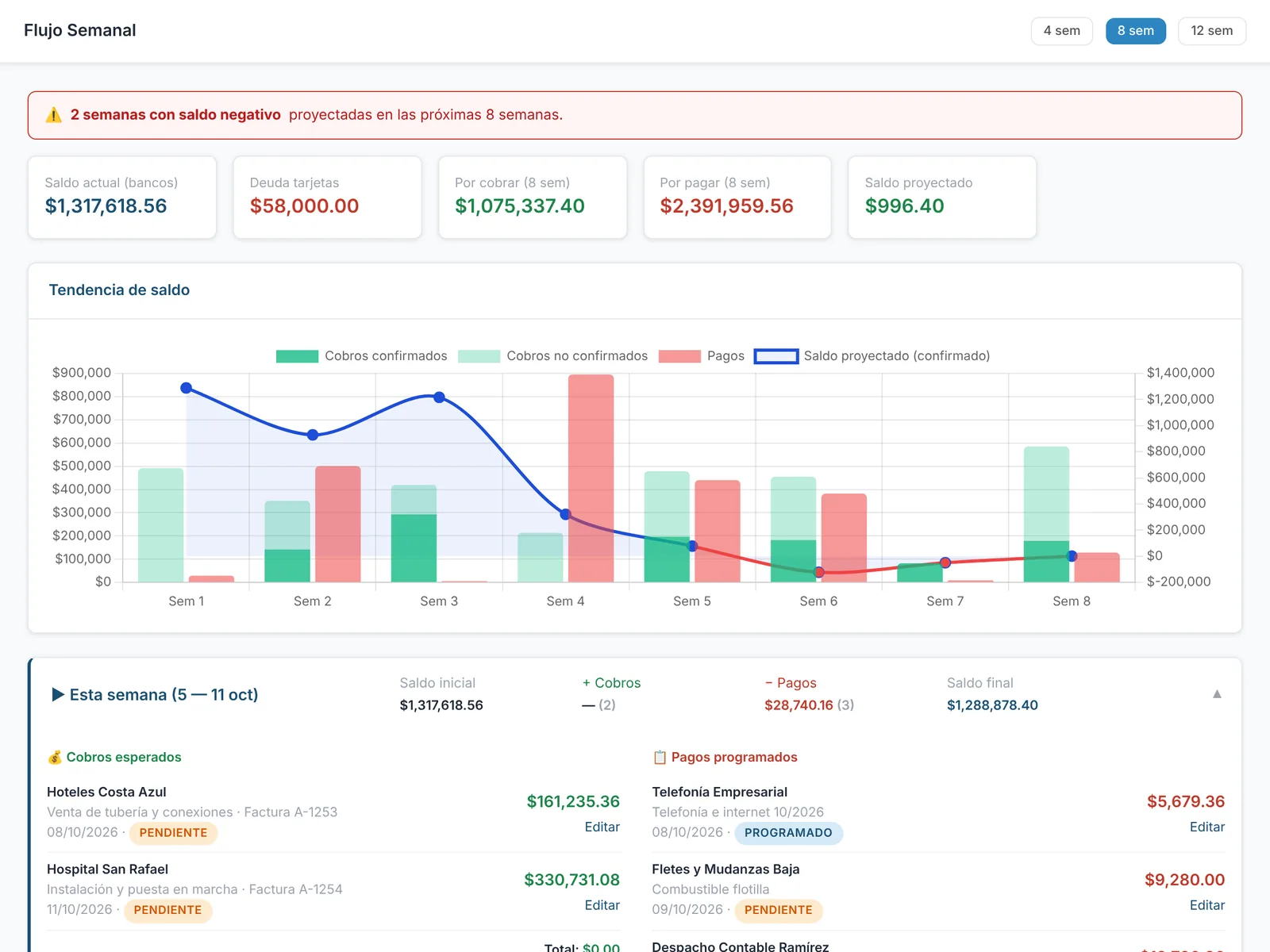Toggle Cobros no confirmados legend swatch
The width and height of the screenshot is (1270, 952).
pos(479,356)
